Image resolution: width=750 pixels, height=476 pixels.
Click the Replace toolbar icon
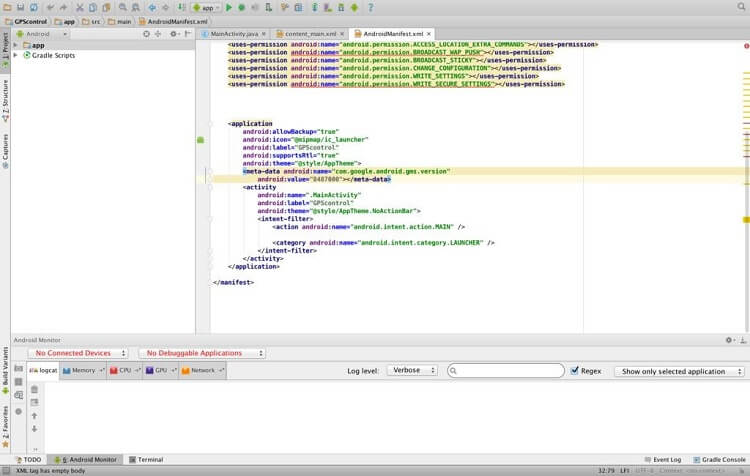point(136,7)
